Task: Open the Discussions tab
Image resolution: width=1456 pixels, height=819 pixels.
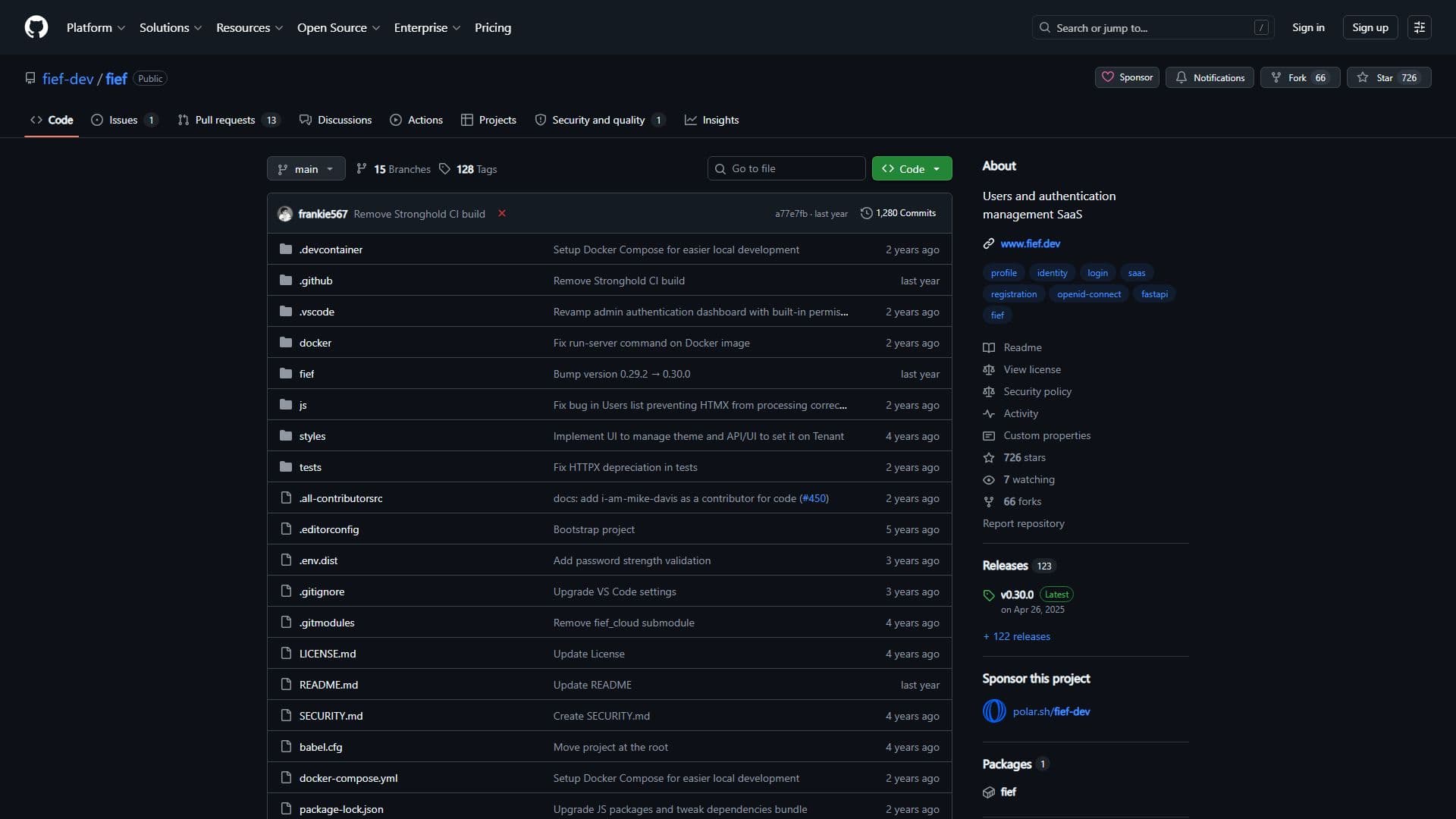Action: pyautogui.click(x=335, y=120)
